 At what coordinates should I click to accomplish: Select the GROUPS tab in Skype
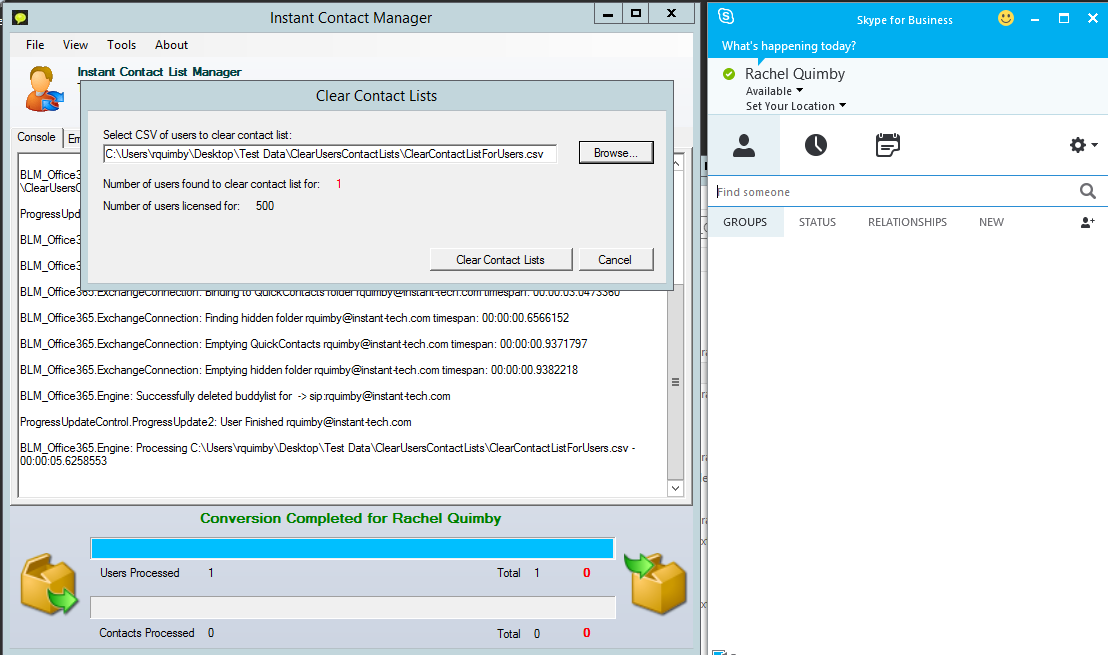coord(745,222)
